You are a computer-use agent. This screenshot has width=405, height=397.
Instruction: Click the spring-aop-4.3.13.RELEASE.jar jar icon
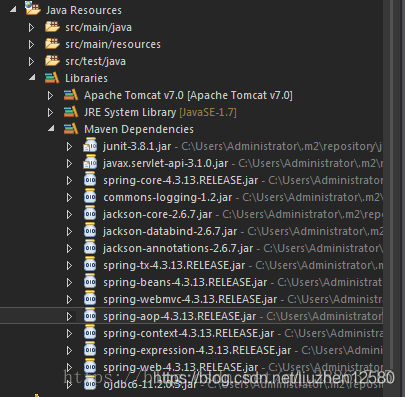(x=90, y=315)
